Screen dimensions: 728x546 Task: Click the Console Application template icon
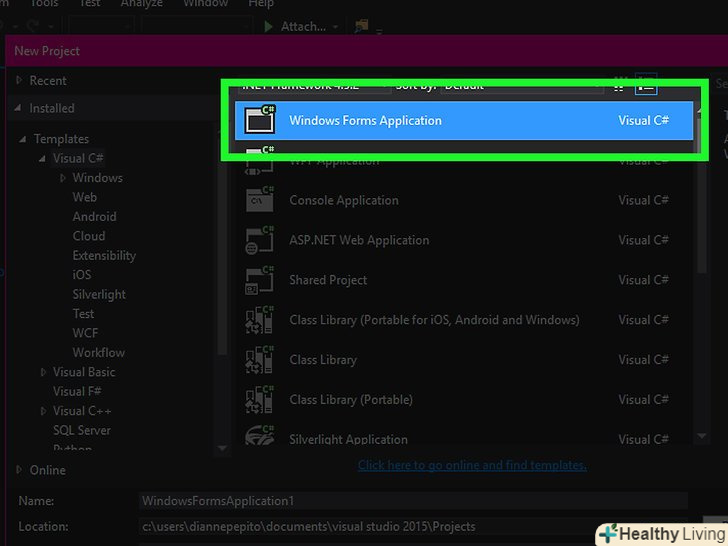click(260, 200)
